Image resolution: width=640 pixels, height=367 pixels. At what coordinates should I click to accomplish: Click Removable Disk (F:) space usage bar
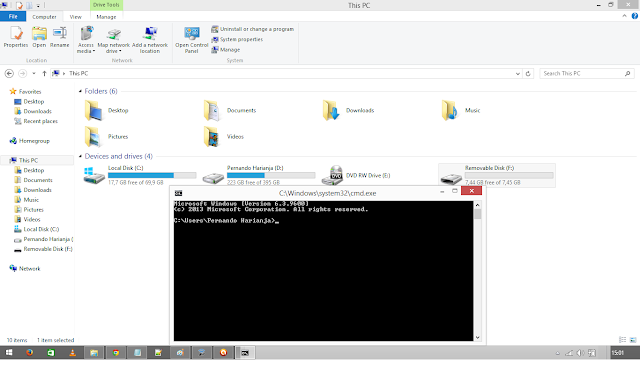coord(509,175)
